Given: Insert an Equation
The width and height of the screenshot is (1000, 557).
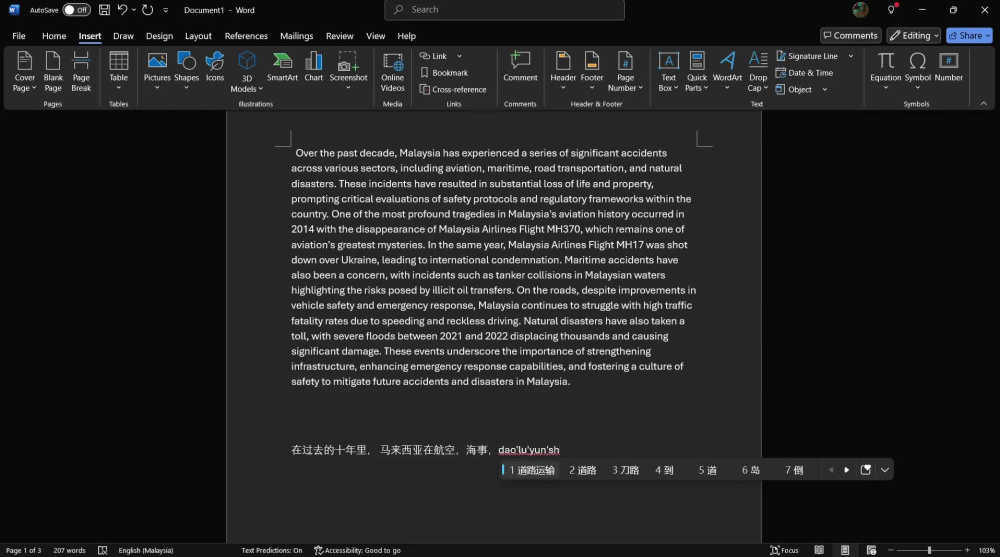Looking at the screenshot, I should (885, 71).
